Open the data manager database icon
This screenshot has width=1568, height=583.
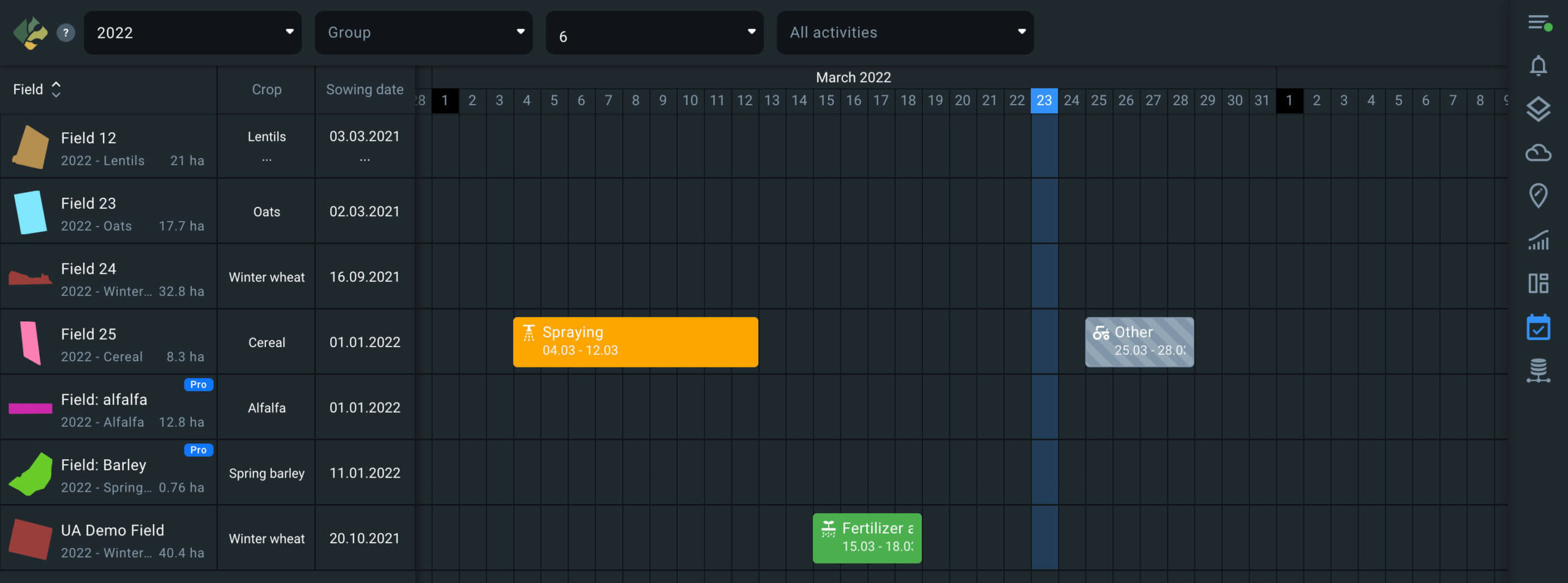pos(1538,370)
